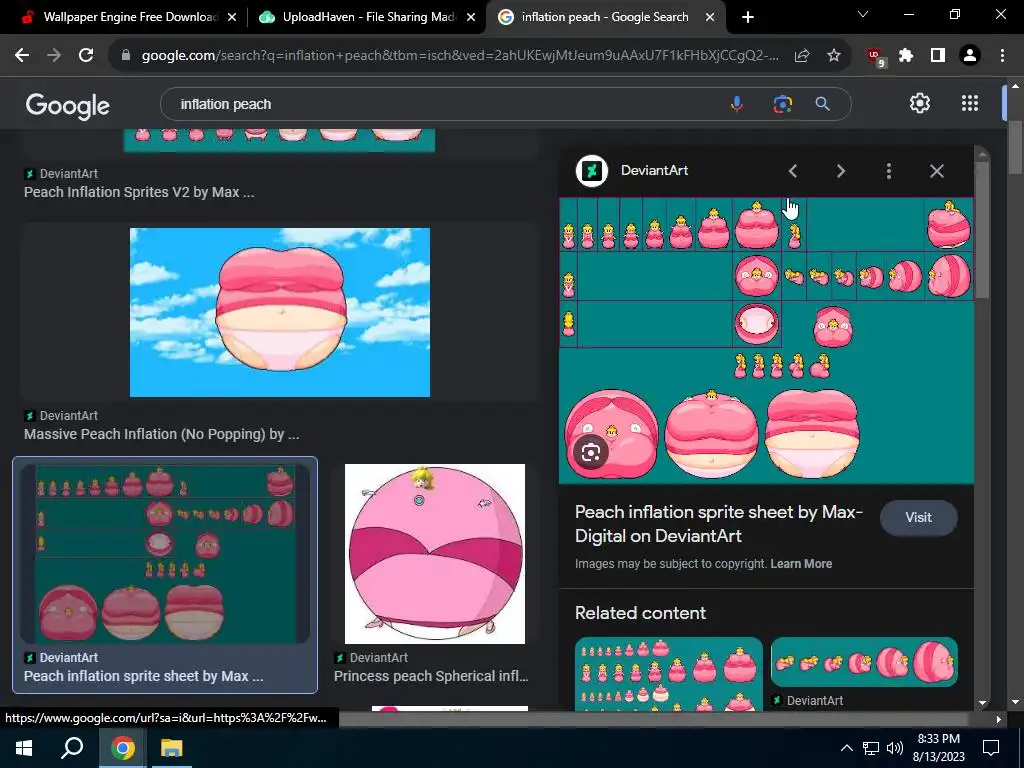The width and height of the screenshot is (1024, 768).
Task: Select Princess peach Spherical thumbnail
Action: [x=434, y=554]
